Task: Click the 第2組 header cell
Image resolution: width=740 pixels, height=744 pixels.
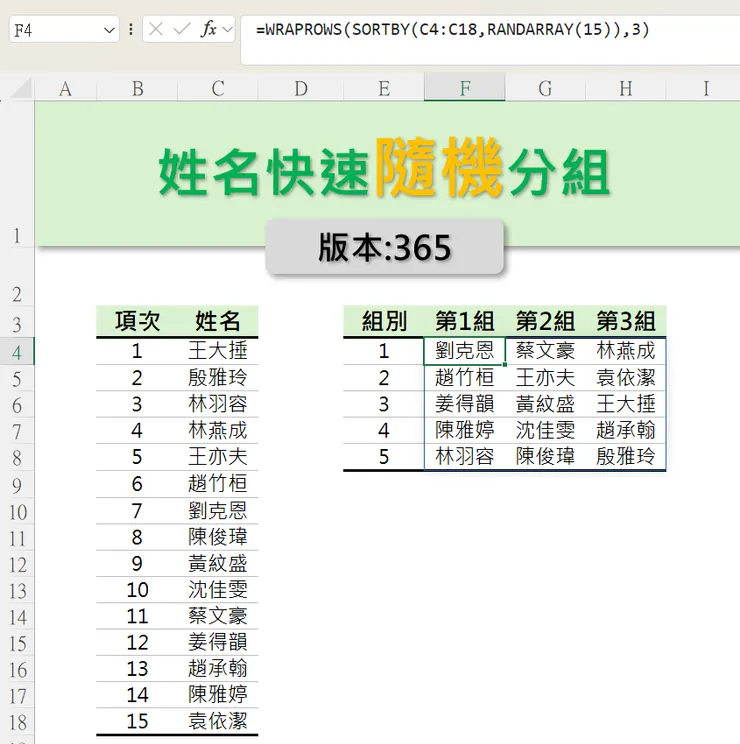Action: pyautogui.click(x=545, y=321)
